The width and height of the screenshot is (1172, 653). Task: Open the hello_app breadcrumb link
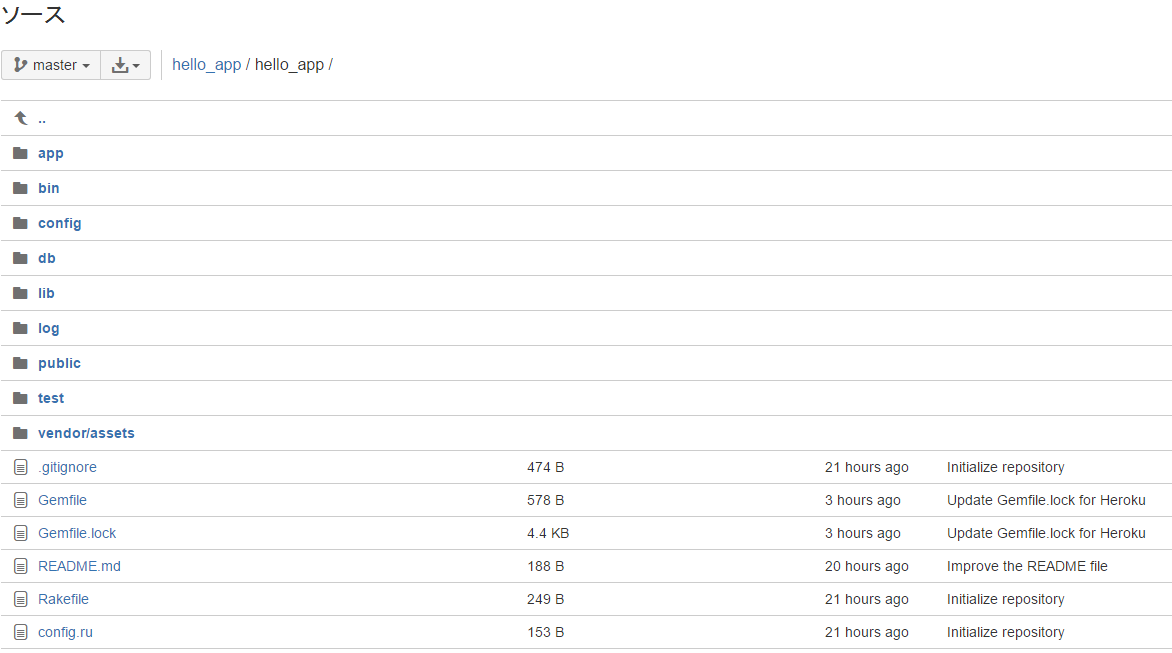click(x=206, y=65)
